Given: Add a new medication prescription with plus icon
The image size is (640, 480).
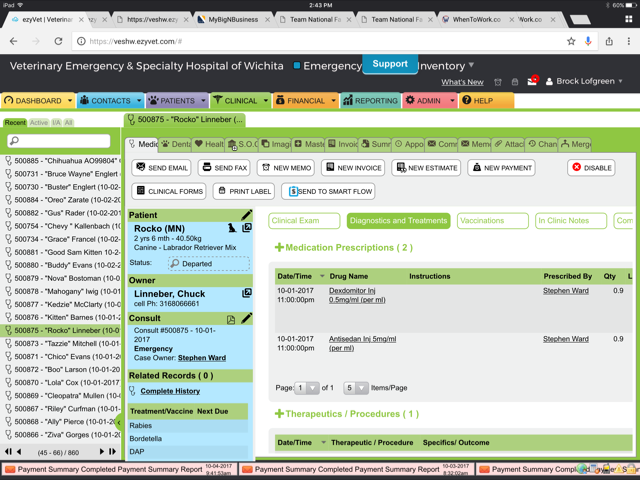Looking at the screenshot, I should tap(280, 248).
